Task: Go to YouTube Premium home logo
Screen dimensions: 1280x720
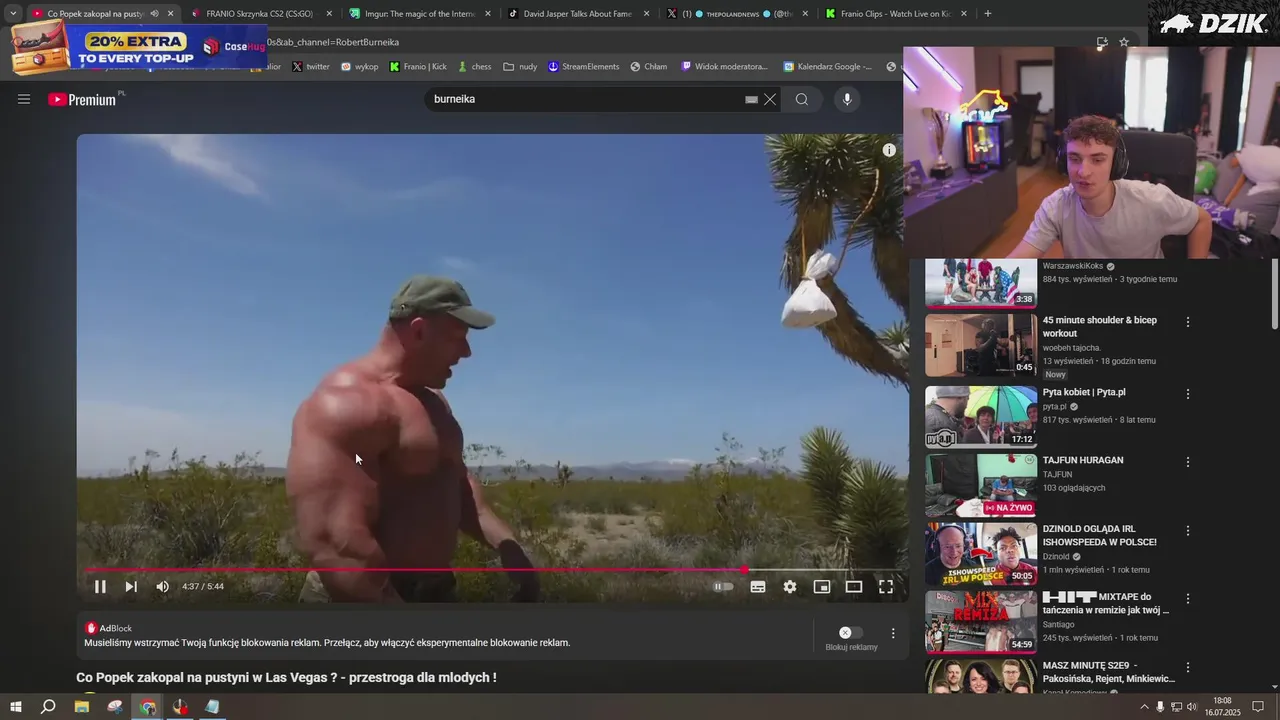Action: point(84,99)
